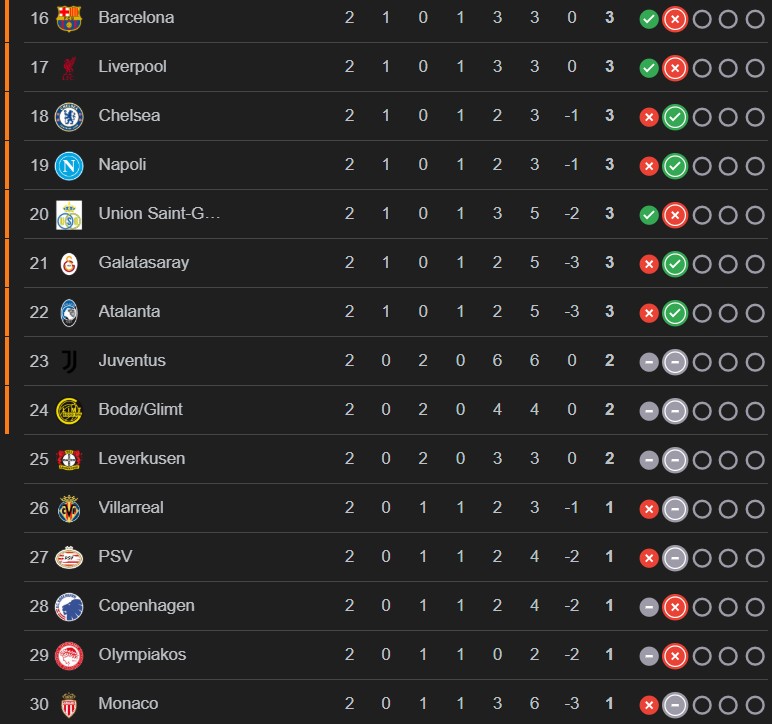Open the Union Saint-G… team link
Viewport: 772px width, 724px height.
tap(159, 214)
